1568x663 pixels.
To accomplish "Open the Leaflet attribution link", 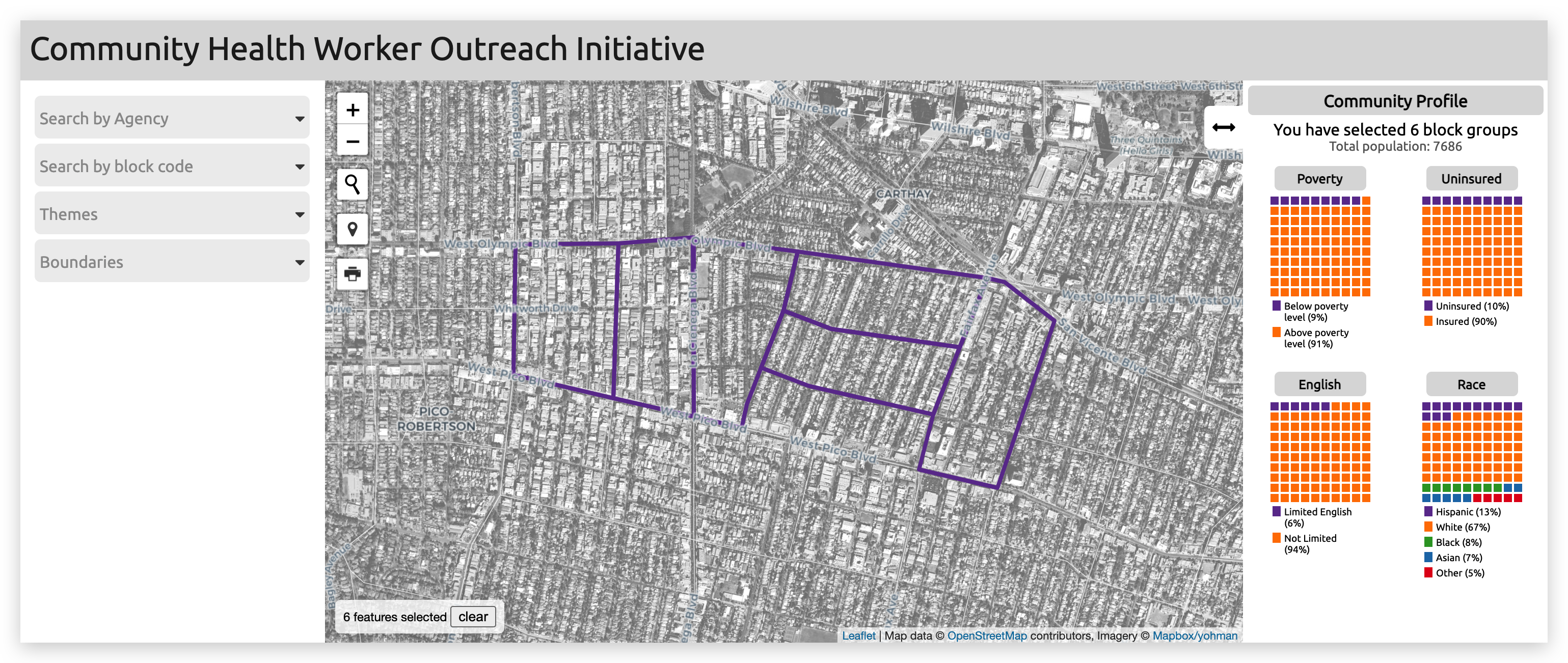I will [x=858, y=636].
